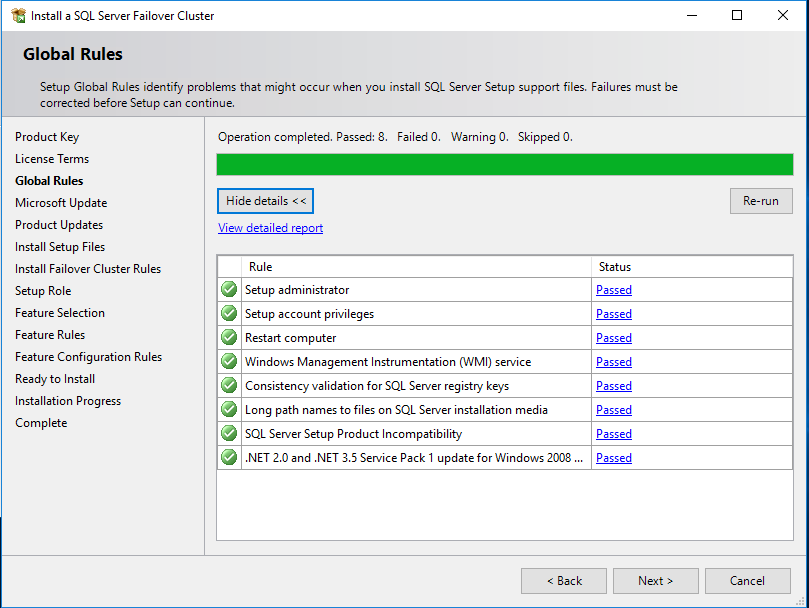The height and width of the screenshot is (608, 809).
Task: Minimize the installer window
Action: [x=692, y=15]
